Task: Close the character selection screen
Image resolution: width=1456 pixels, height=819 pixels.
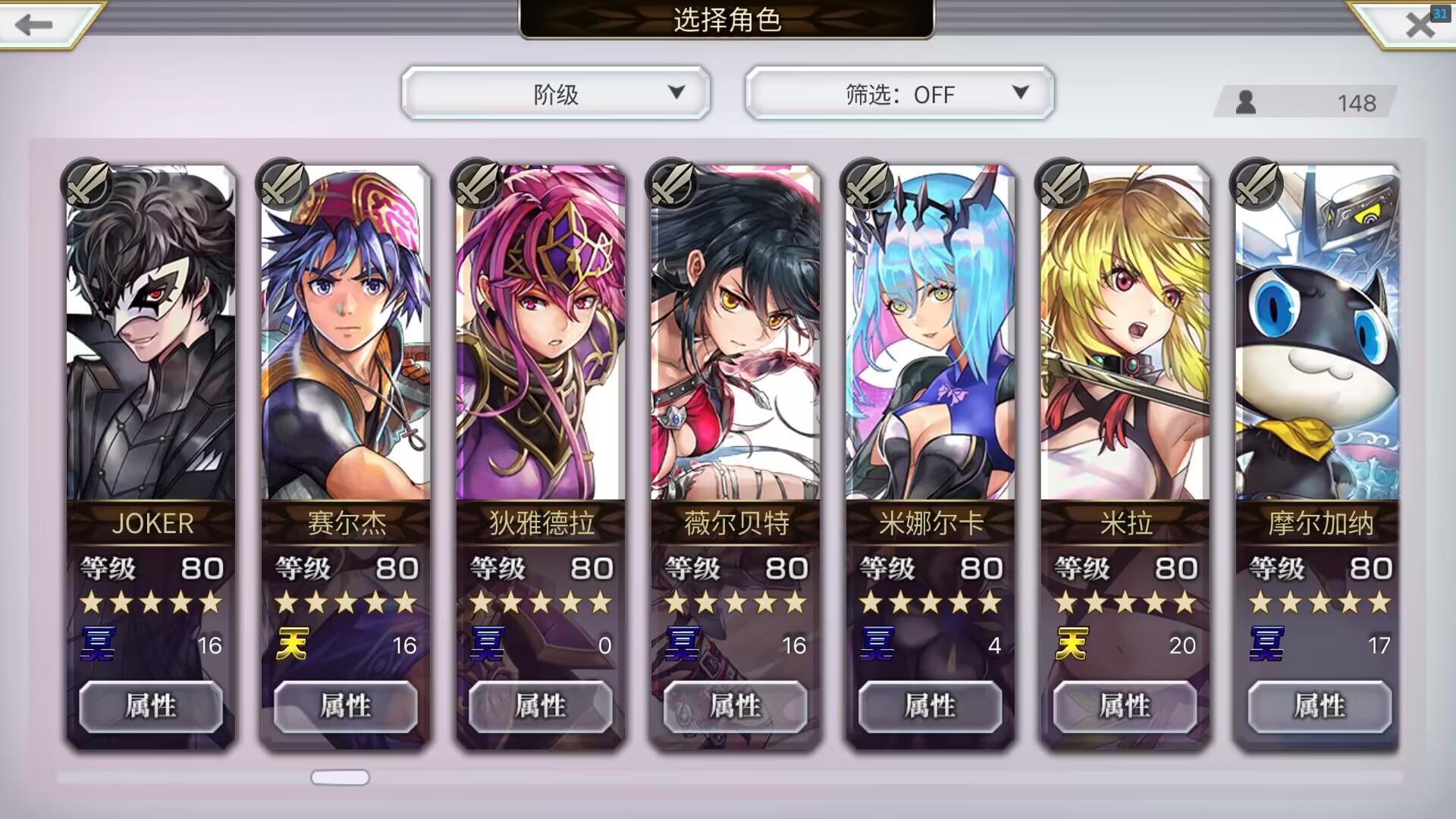Action: coord(1420,25)
